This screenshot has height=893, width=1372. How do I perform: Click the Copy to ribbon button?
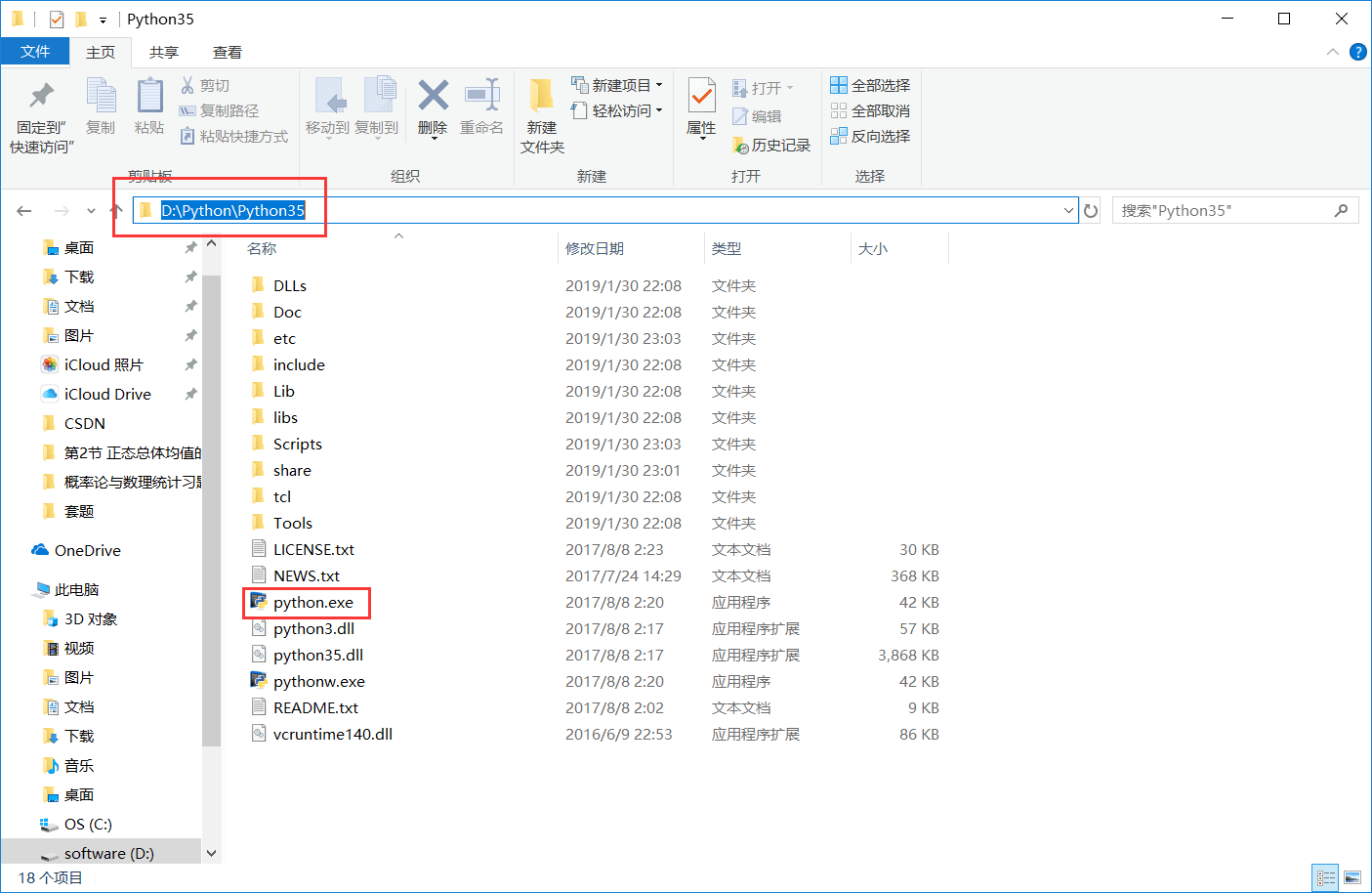coord(376,106)
